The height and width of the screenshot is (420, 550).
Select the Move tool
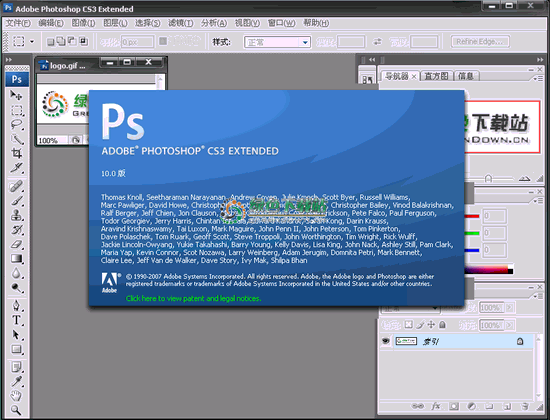tap(16, 95)
